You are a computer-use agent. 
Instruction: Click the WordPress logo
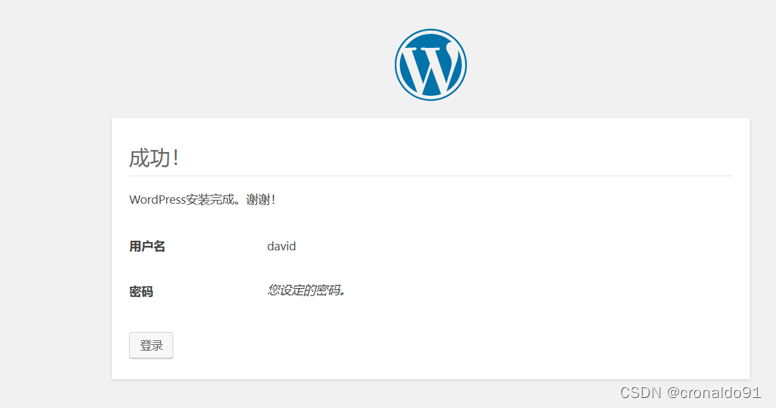[431, 65]
